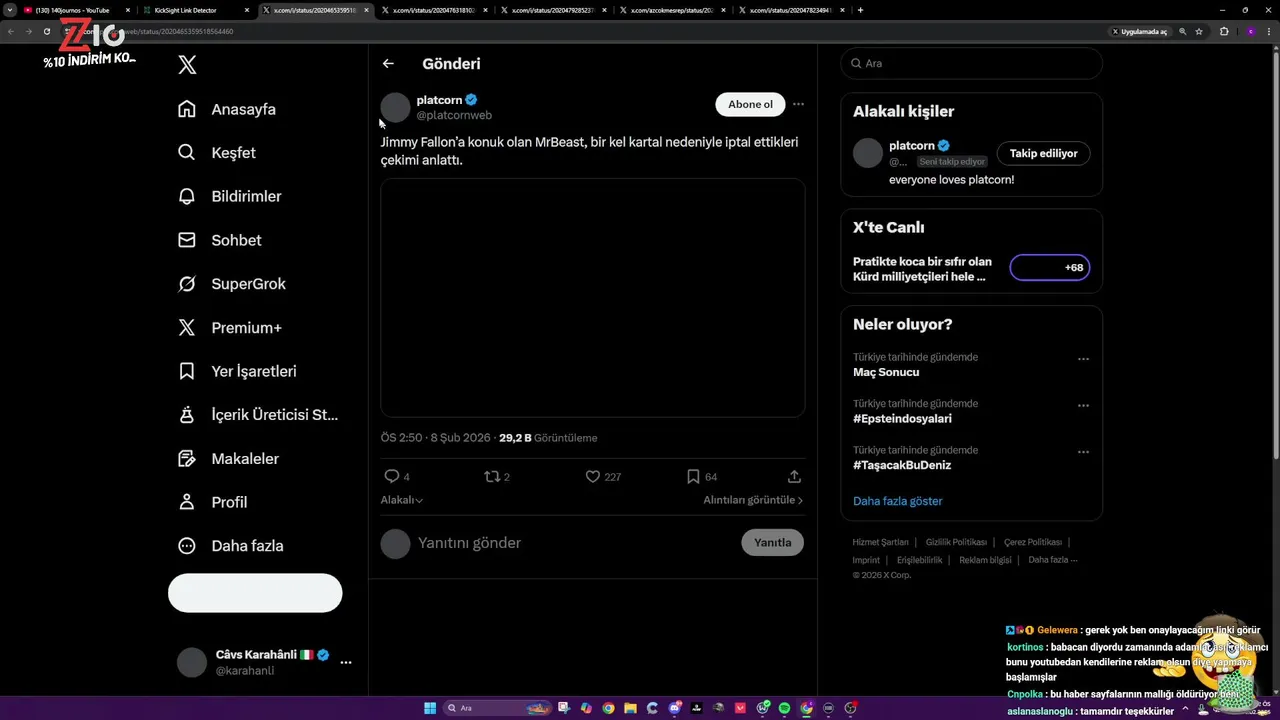The width and height of the screenshot is (1280, 720).
Task: Click the Takip ediliyor button
Action: click(x=1043, y=153)
